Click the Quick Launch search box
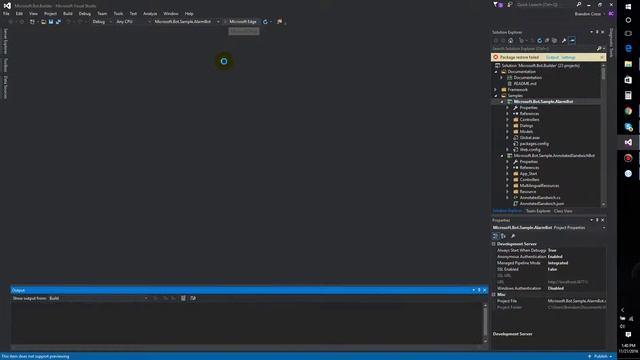This screenshot has width=640, height=360. [x=549, y=4]
